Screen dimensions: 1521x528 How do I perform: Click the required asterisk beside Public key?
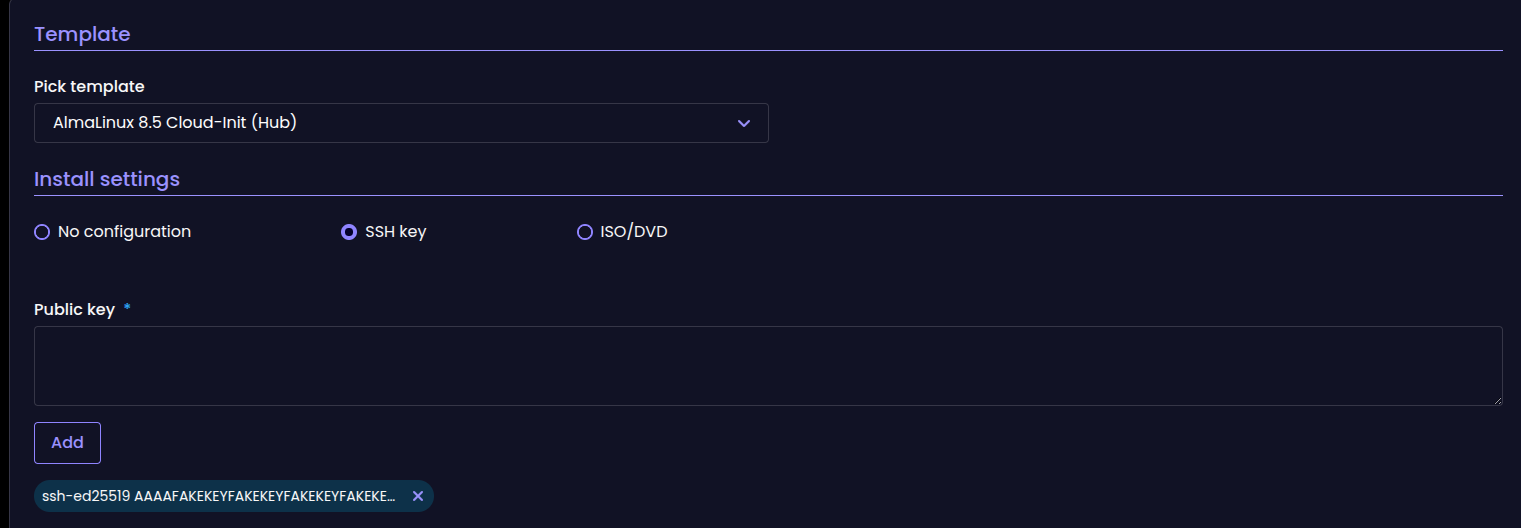tap(127, 309)
